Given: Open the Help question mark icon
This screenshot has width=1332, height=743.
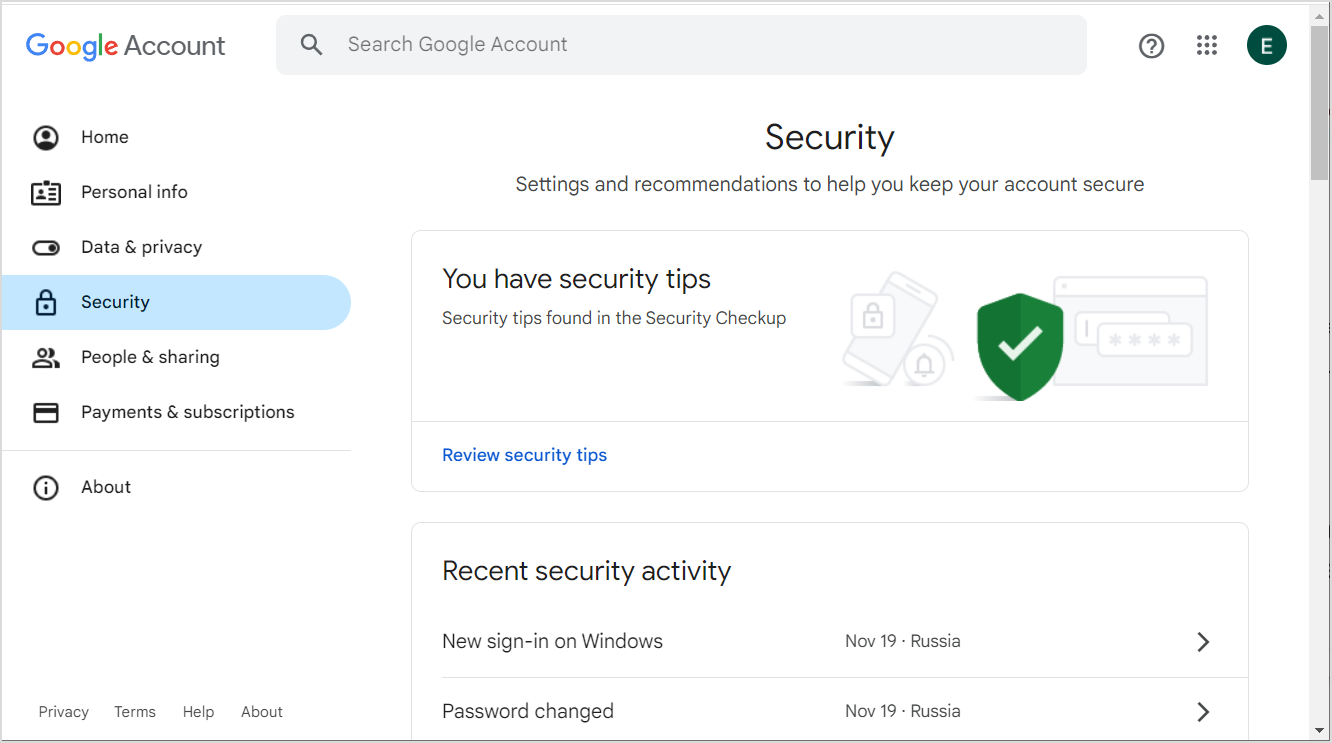Looking at the screenshot, I should (x=1152, y=45).
